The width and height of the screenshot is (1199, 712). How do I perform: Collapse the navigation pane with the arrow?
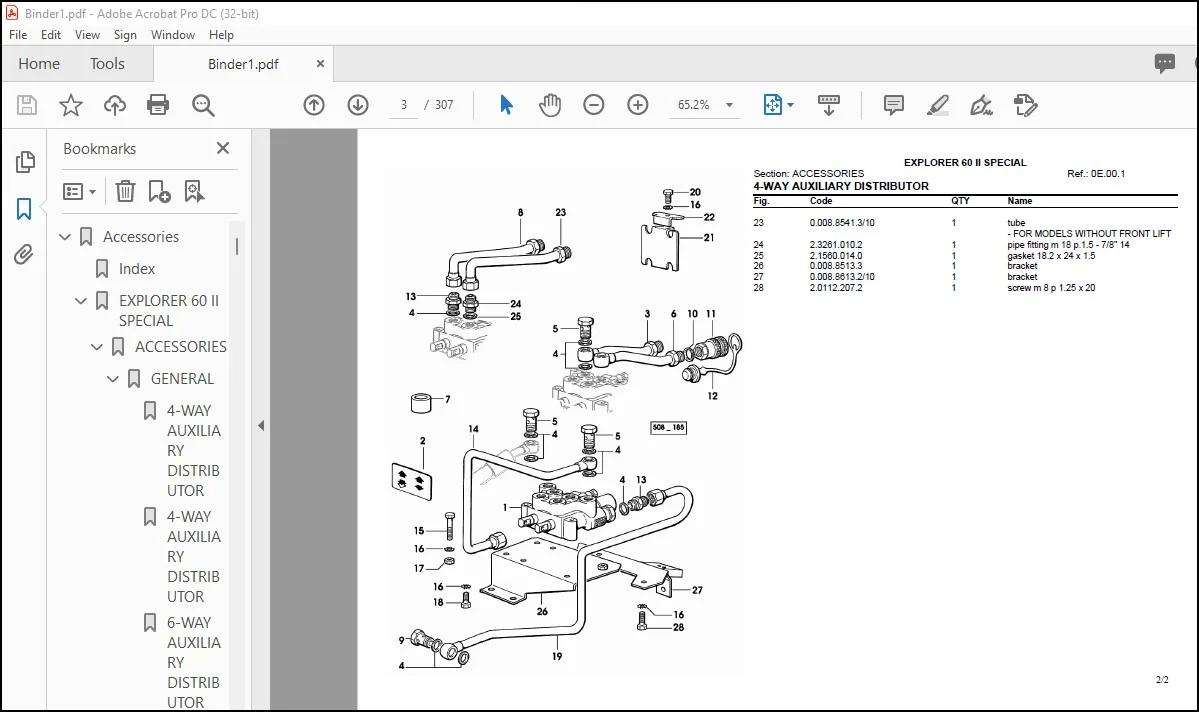(x=261, y=426)
